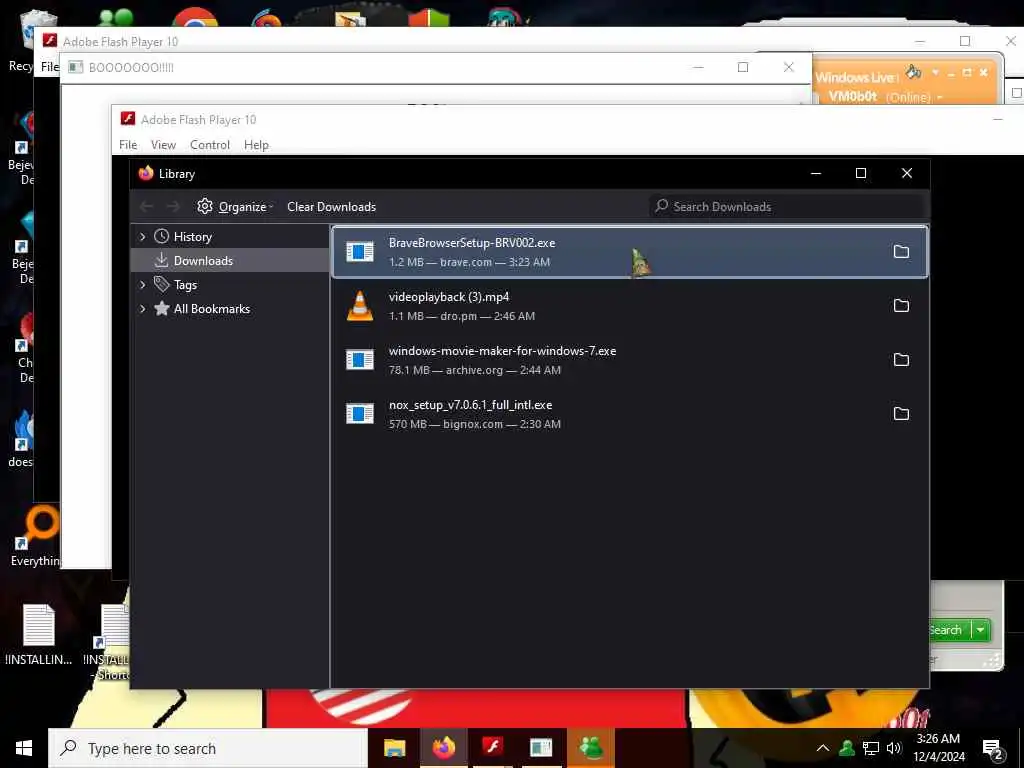Viewport: 1024px width, 768px height.
Task: Click the Organize gear icon in Library
Action: coord(205,206)
